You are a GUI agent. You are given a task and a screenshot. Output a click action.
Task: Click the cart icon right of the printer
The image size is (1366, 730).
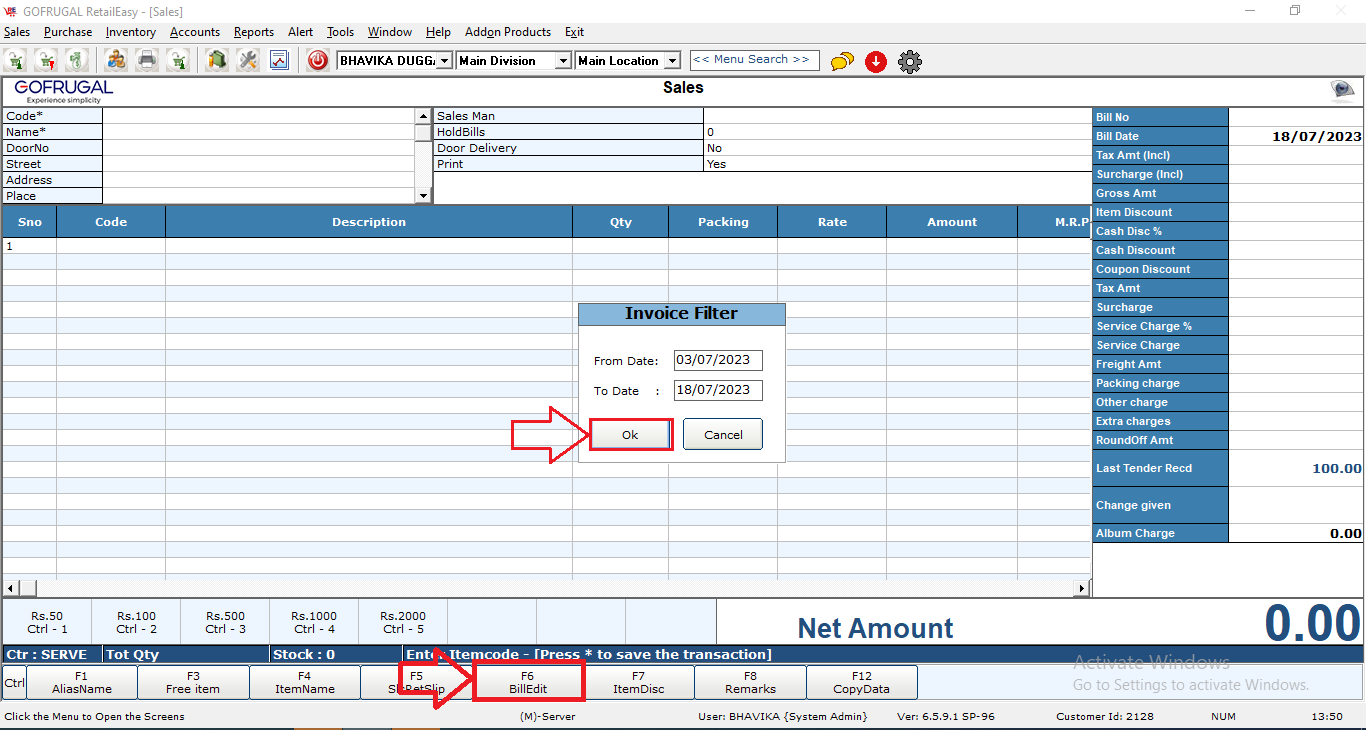(x=178, y=60)
